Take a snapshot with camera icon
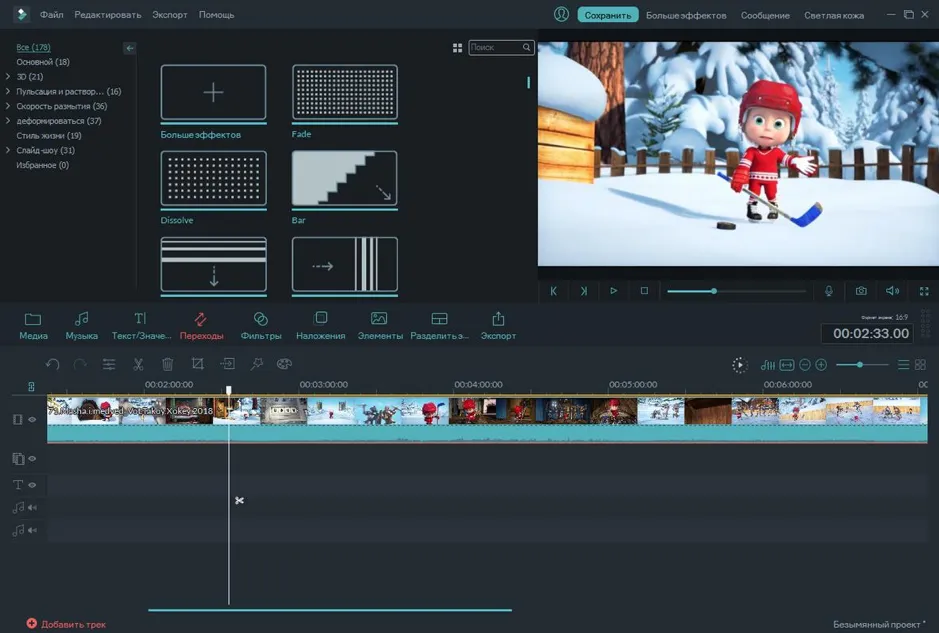 click(861, 291)
